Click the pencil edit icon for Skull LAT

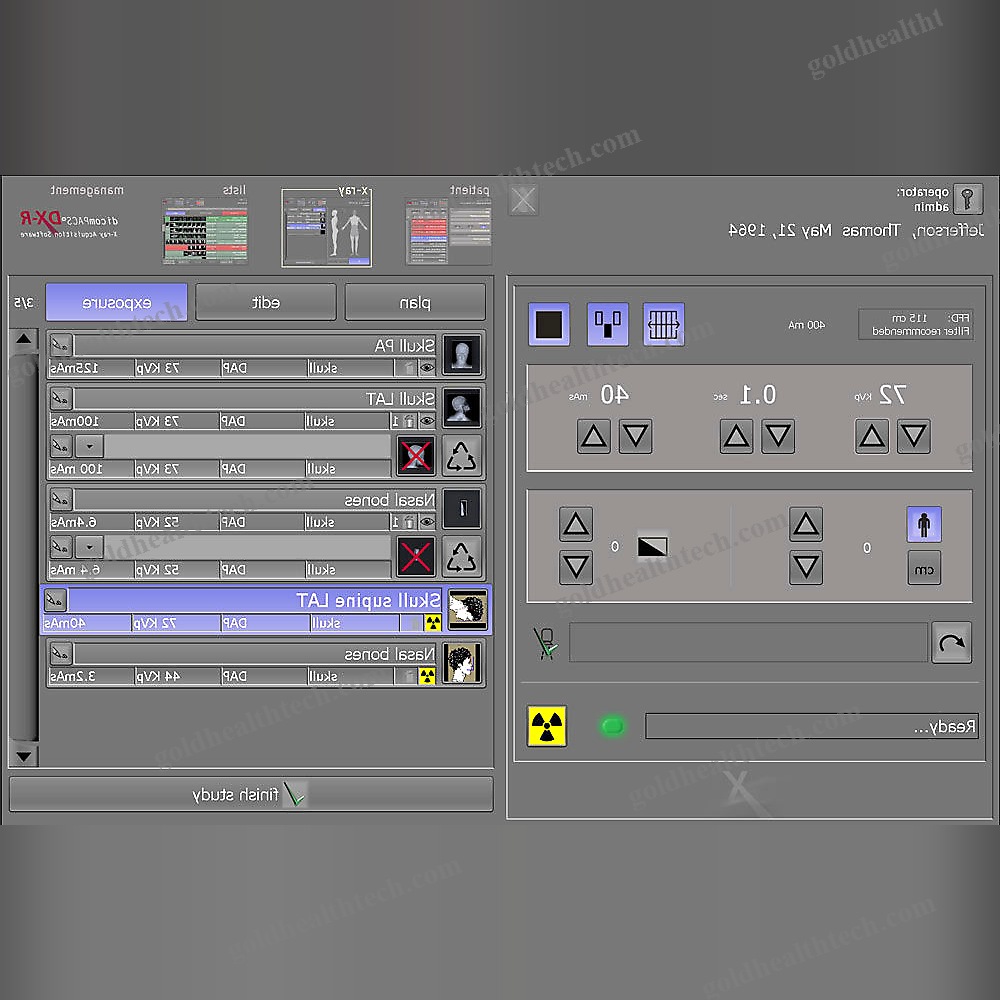click(x=61, y=399)
